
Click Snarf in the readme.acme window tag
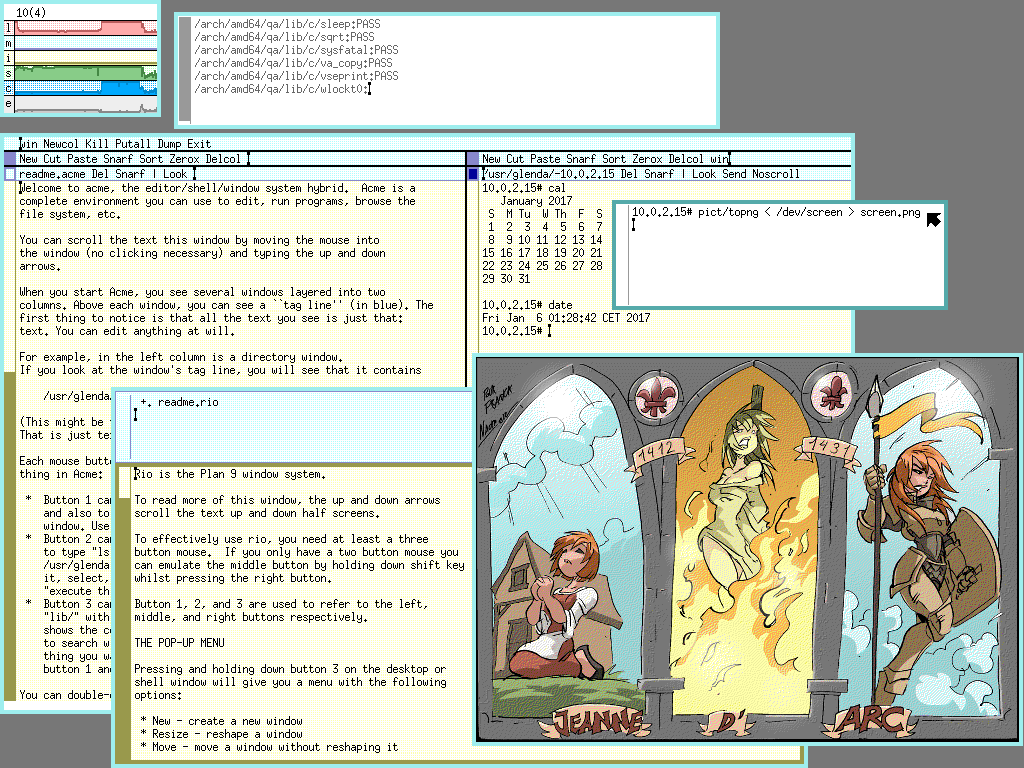pyautogui.click(x=130, y=174)
